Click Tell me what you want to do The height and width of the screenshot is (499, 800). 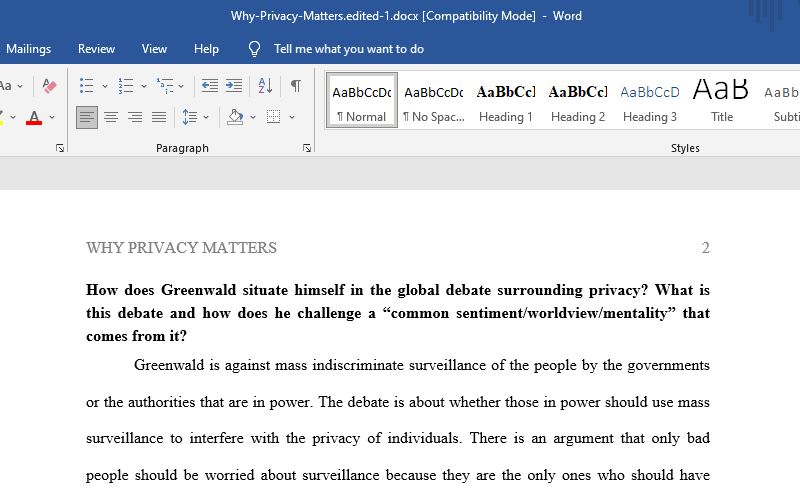click(x=348, y=49)
